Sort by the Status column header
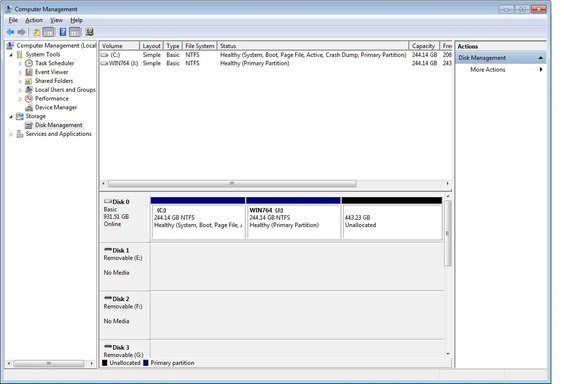The width and height of the screenshot is (564, 384). coord(313,46)
